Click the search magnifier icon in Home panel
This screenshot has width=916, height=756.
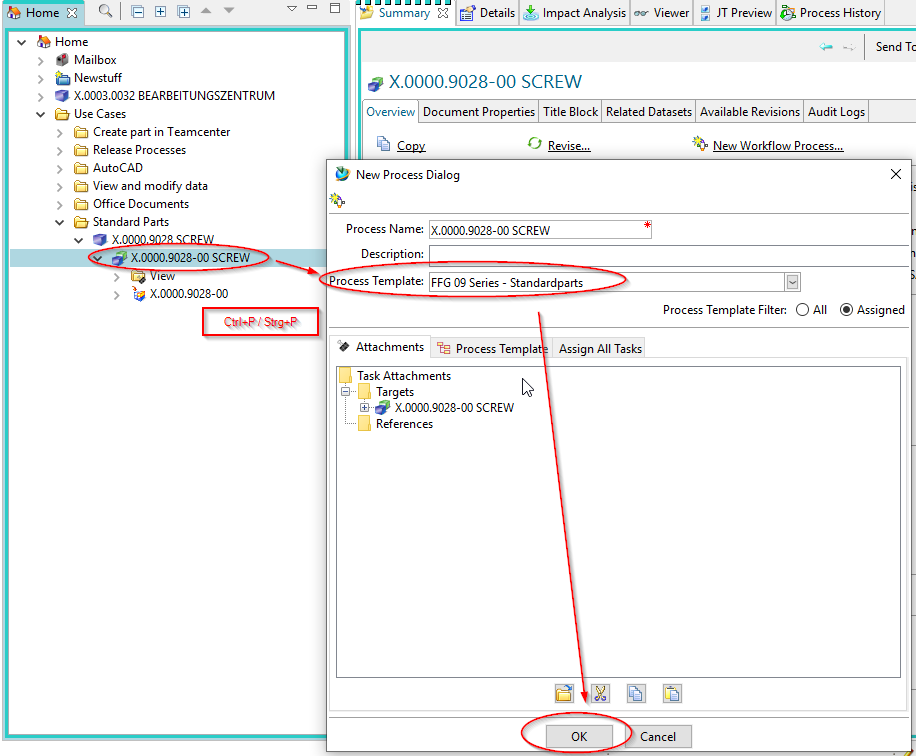point(105,12)
